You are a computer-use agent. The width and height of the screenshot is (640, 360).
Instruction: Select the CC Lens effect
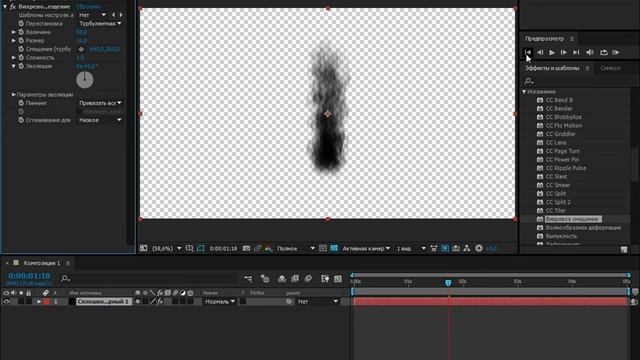click(x=556, y=142)
